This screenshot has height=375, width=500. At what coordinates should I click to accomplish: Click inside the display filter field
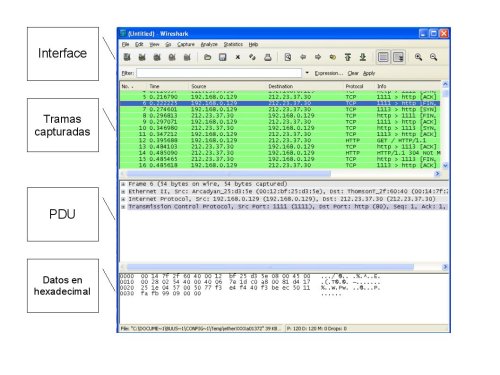[219, 73]
